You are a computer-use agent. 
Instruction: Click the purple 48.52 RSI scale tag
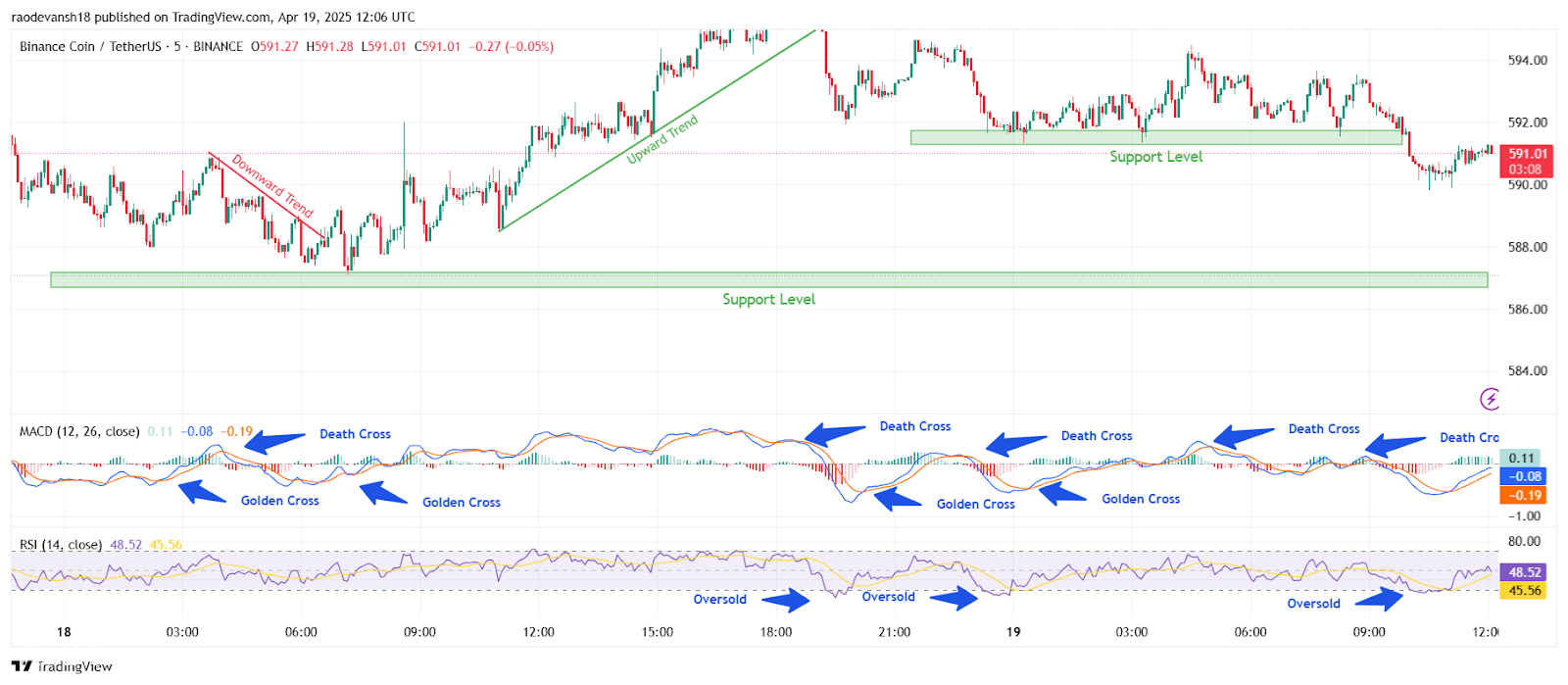tap(1525, 572)
